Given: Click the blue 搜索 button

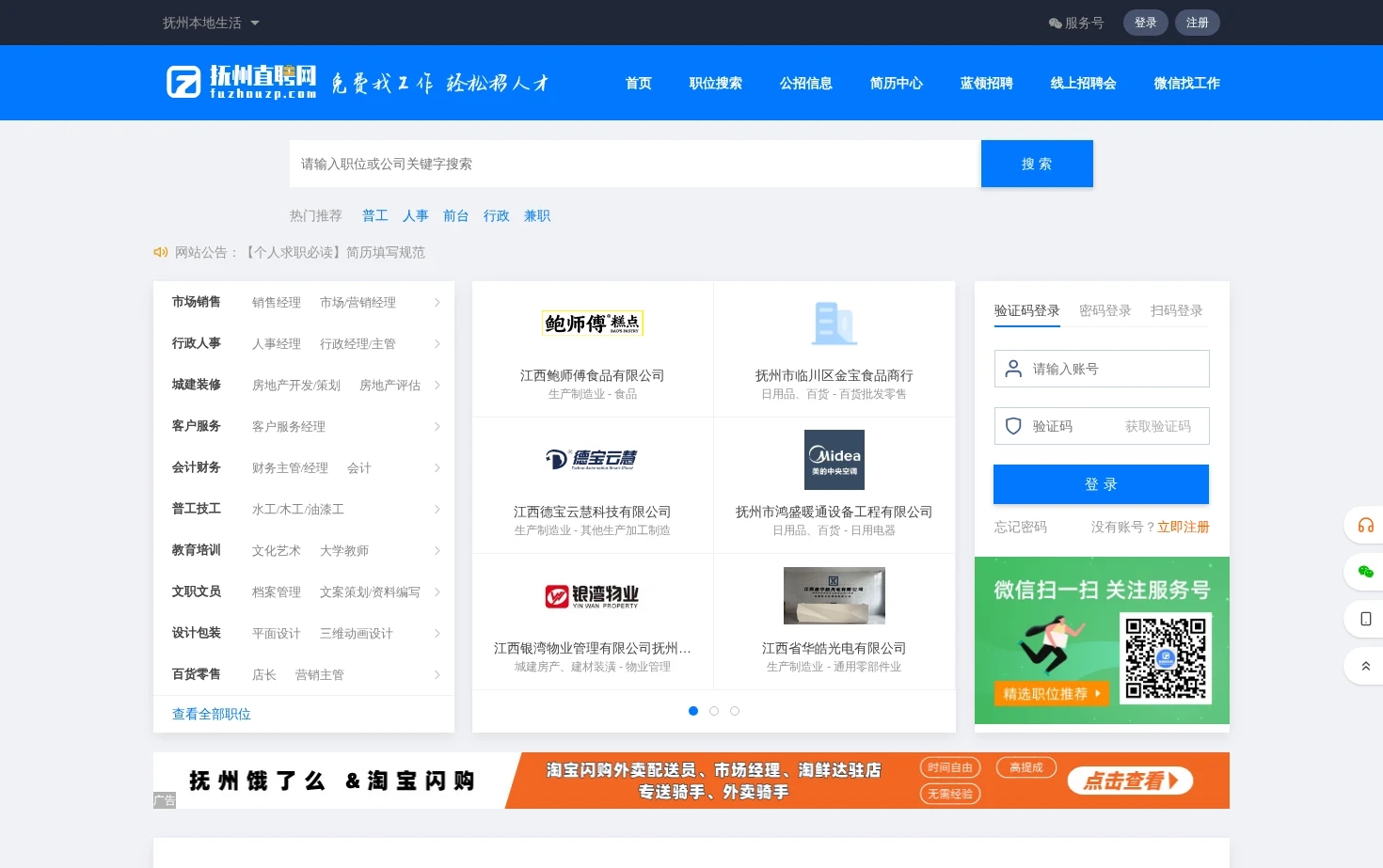Looking at the screenshot, I should 1037,164.
